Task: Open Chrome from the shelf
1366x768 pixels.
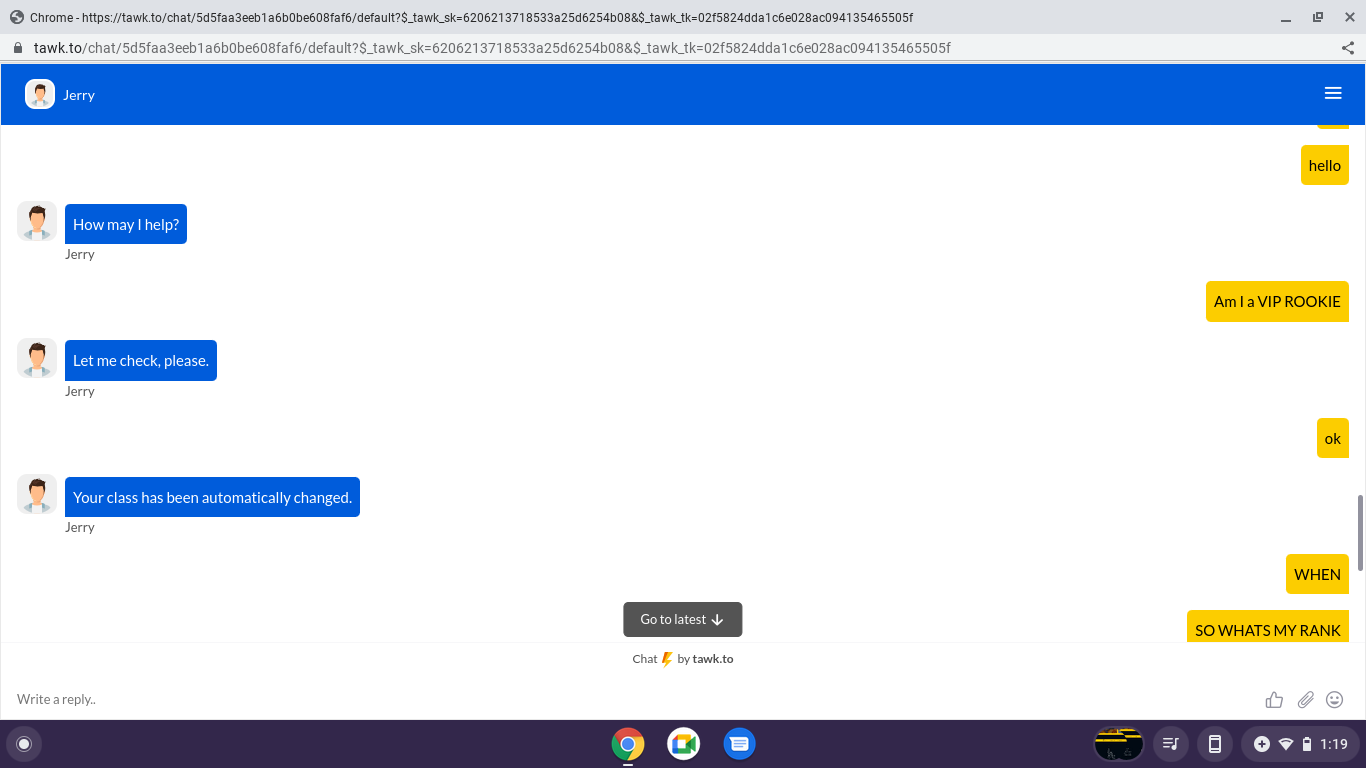Action: (x=628, y=744)
